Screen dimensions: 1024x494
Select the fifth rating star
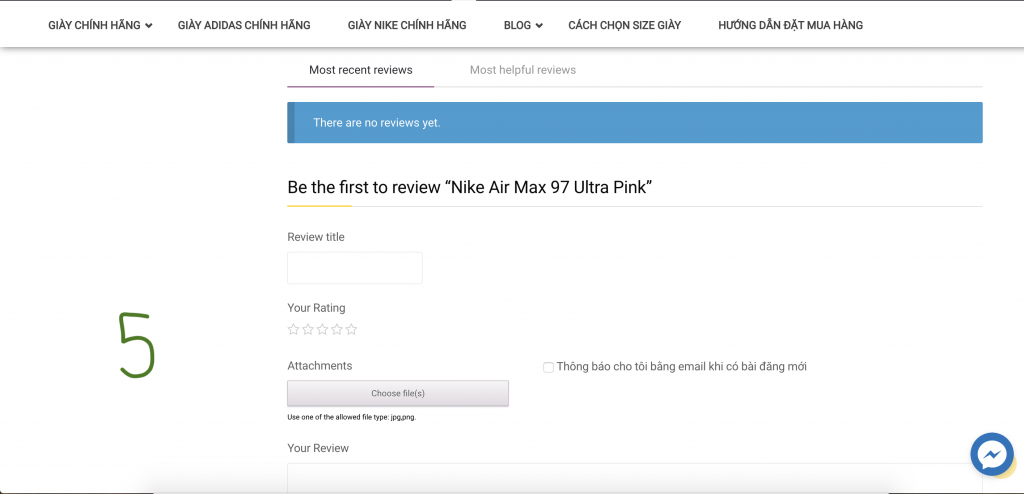pos(351,329)
